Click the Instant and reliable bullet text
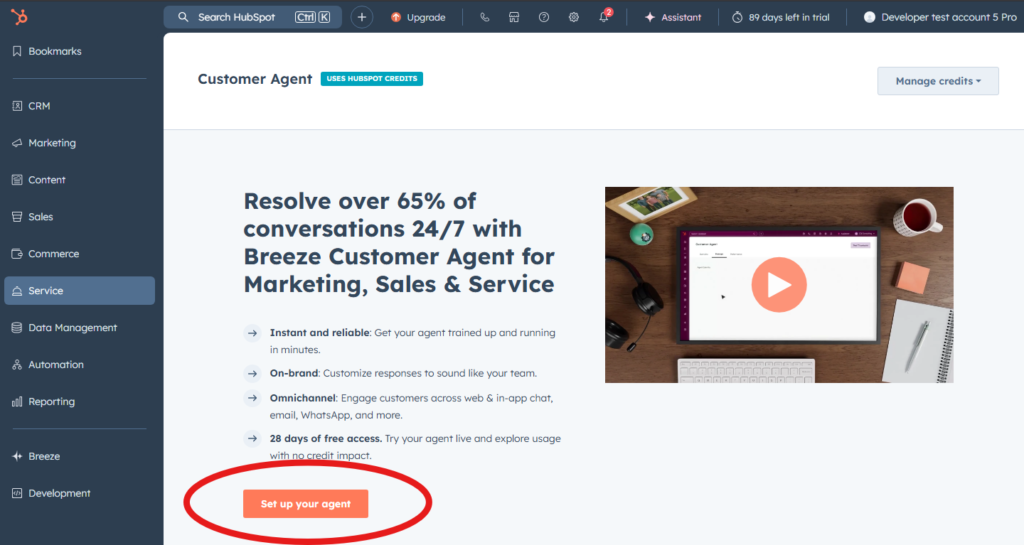This screenshot has width=1024, height=545. pyautogui.click(x=412, y=341)
